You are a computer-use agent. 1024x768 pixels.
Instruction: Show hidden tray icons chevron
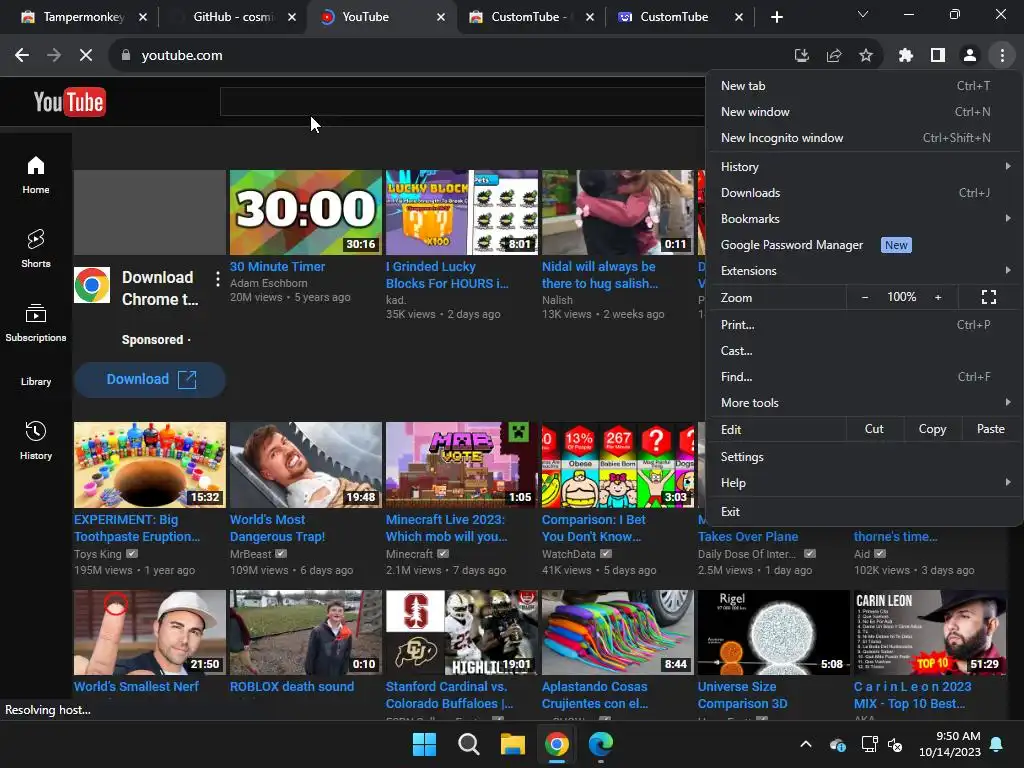click(806, 744)
